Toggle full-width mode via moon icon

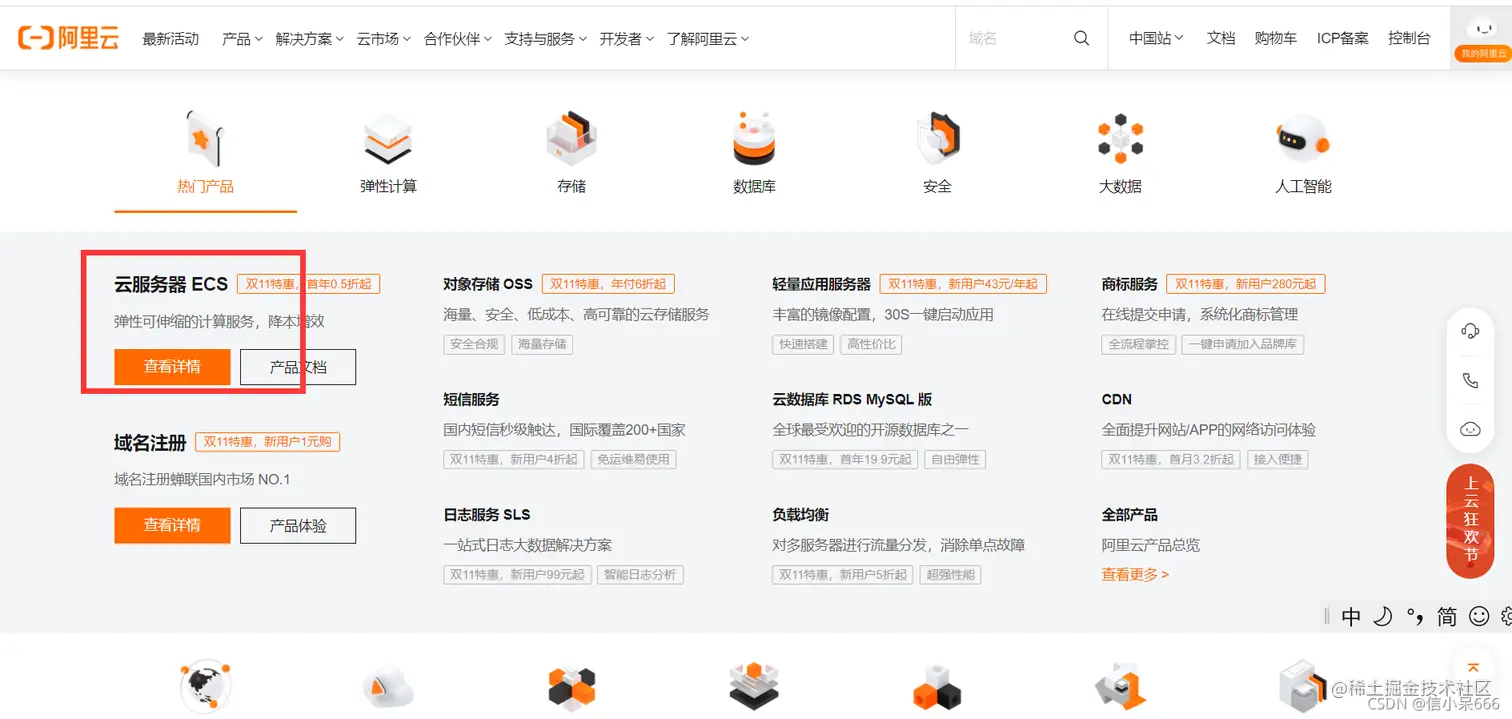tap(1382, 616)
